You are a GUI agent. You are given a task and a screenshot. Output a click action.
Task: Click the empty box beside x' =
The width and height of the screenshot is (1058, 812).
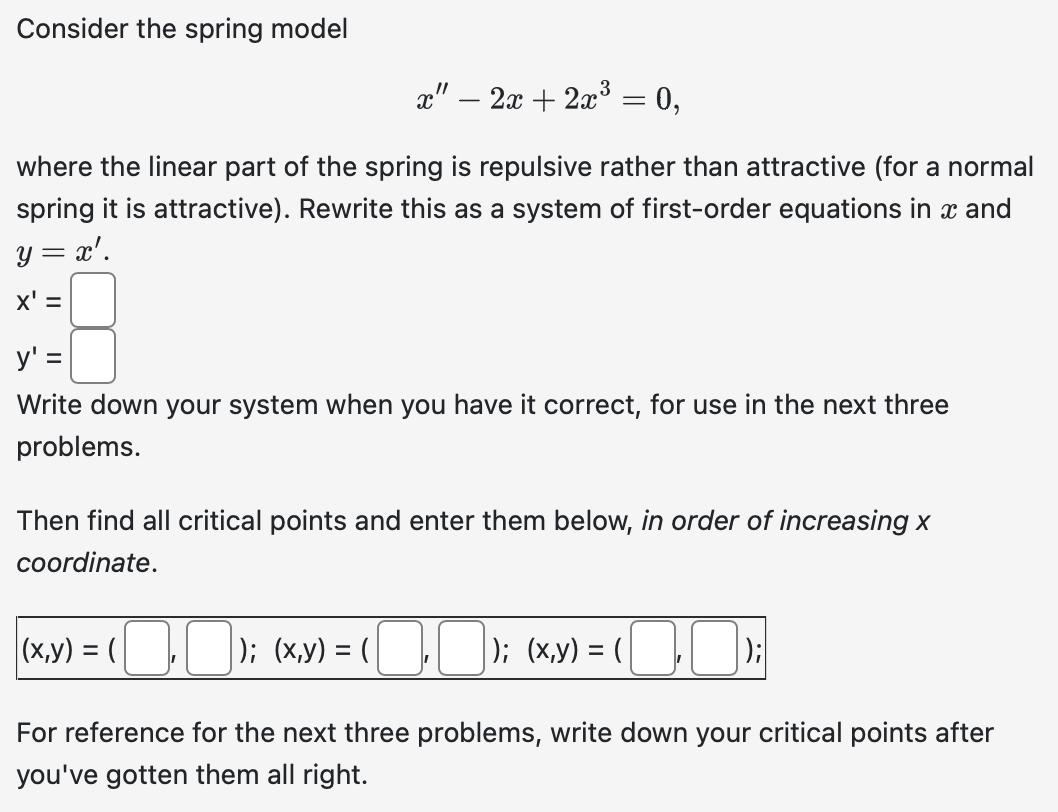tap(93, 303)
